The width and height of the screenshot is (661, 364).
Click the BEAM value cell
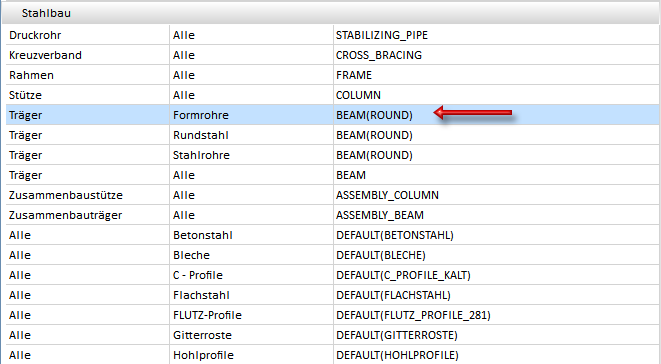coord(496,175)
